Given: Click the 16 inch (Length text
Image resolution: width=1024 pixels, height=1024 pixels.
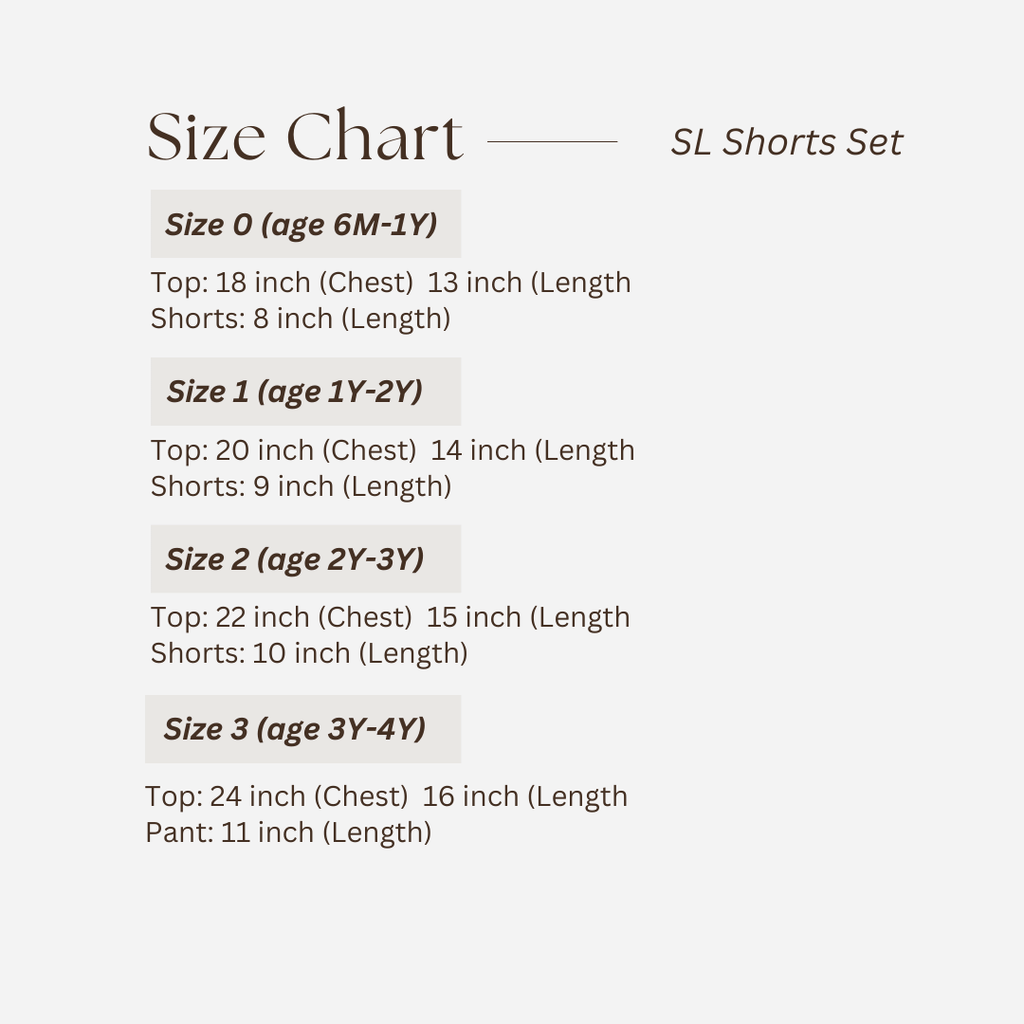Looking at the screenshot, I should [525, 796].
